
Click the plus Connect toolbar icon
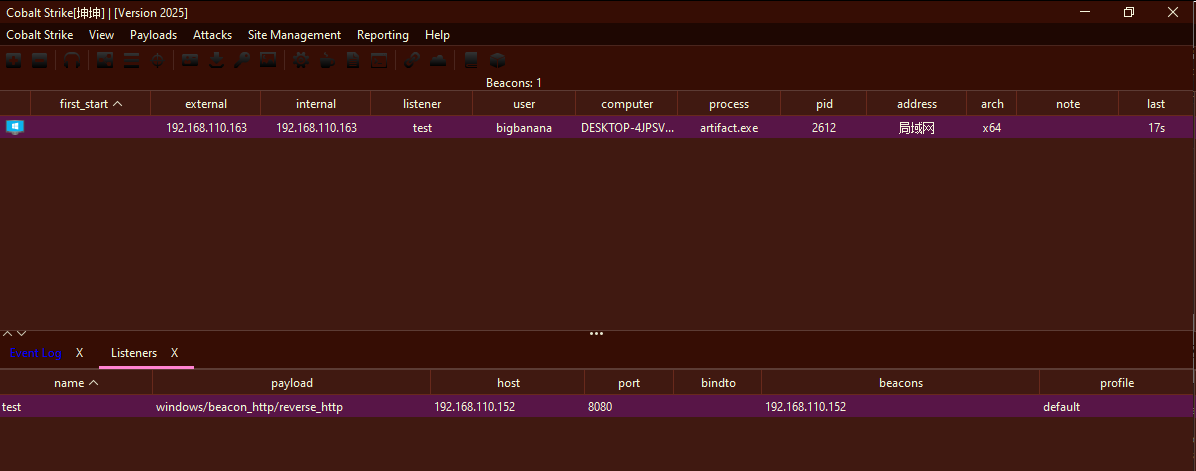click(x=13, y=60)
